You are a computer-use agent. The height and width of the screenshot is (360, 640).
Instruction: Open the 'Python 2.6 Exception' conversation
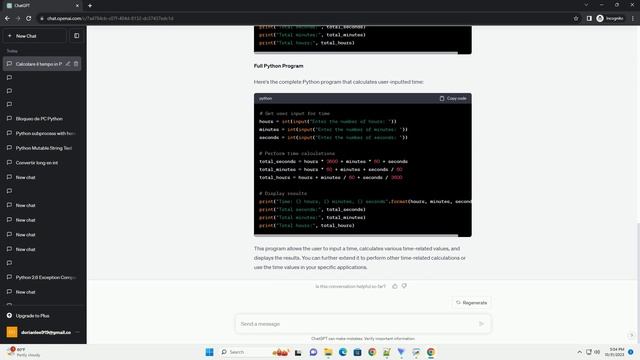[42, 277]
